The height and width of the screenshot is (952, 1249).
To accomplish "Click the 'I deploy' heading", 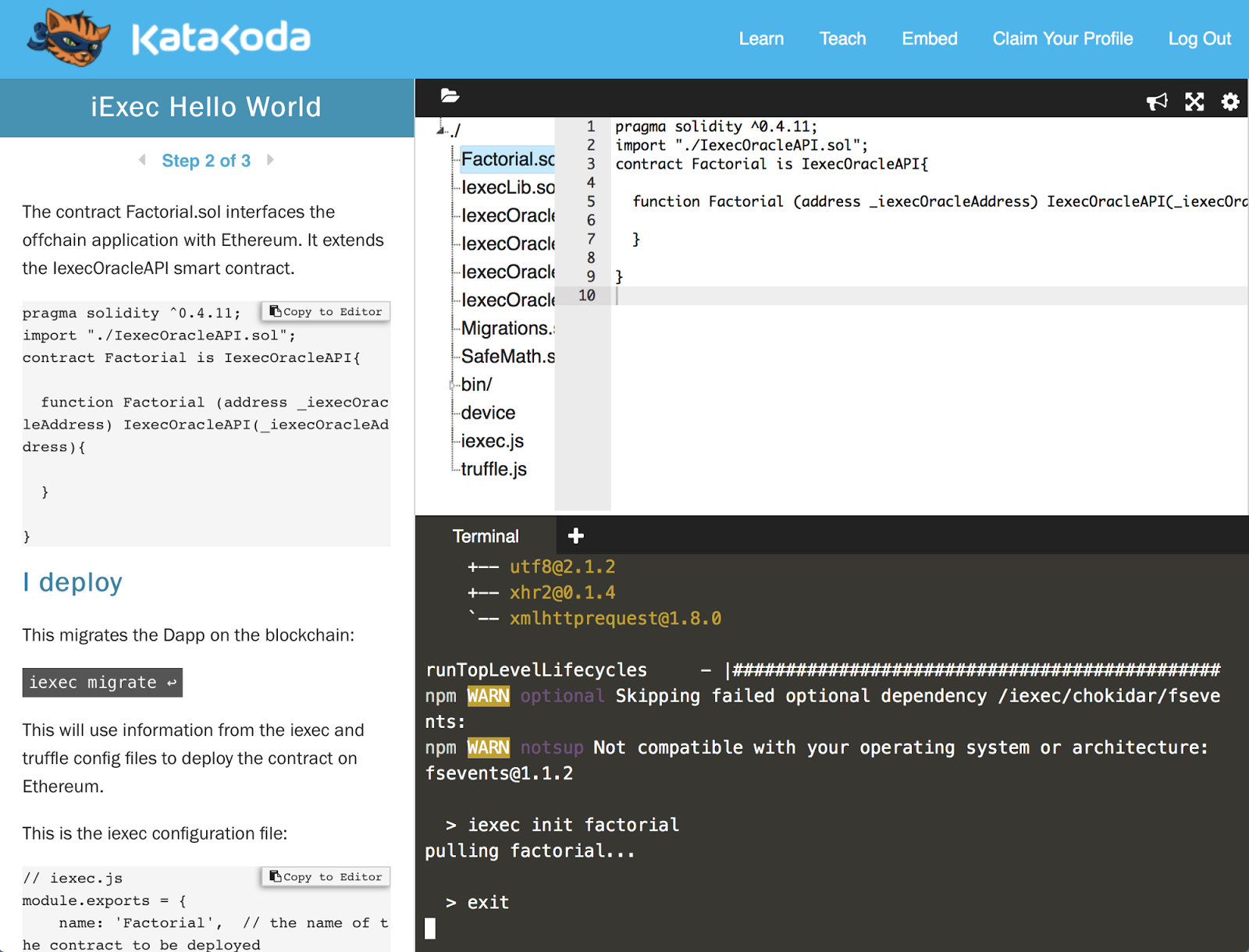I will [x=73, y=582].
